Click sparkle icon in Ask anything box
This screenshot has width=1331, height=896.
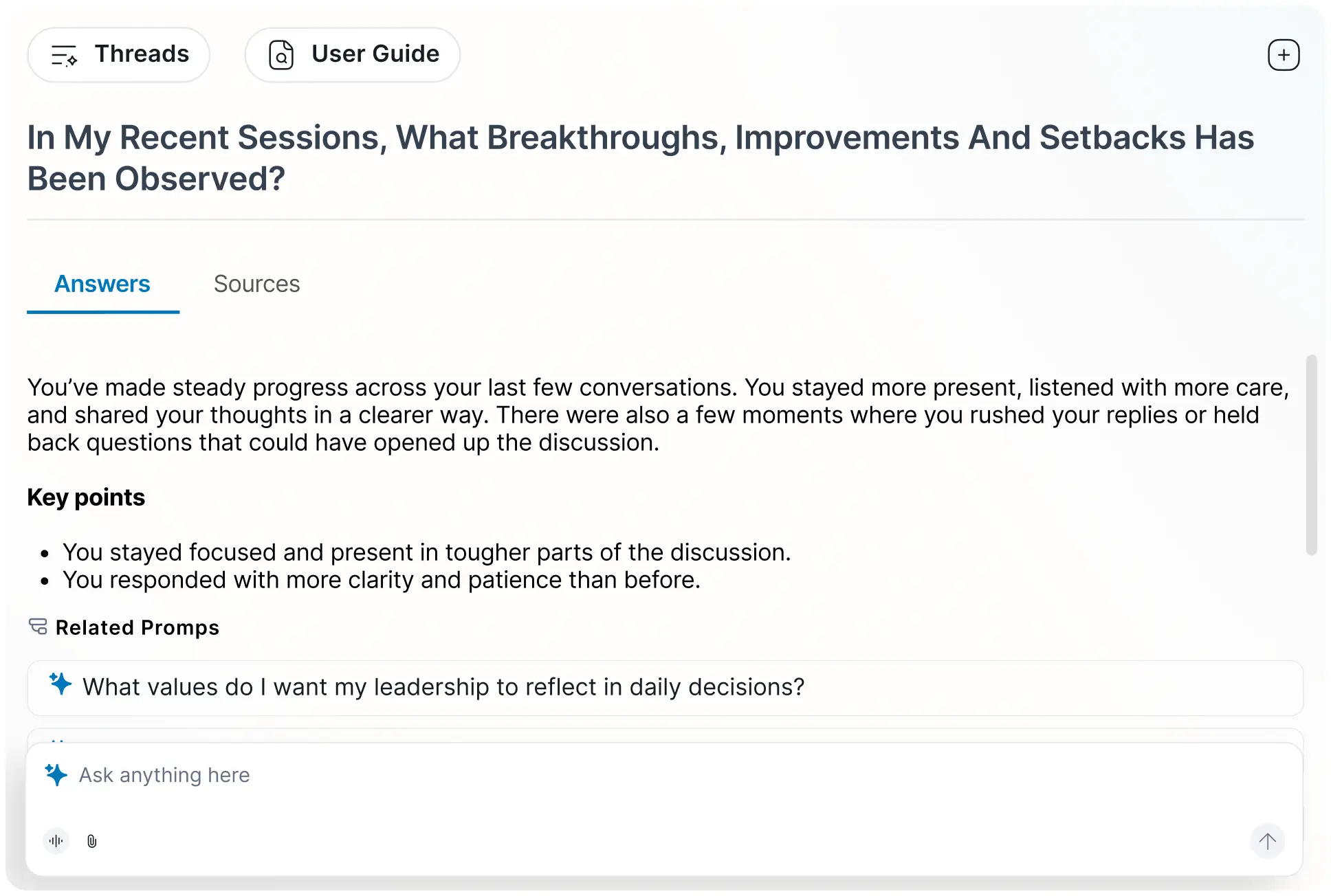click(56, 775)
